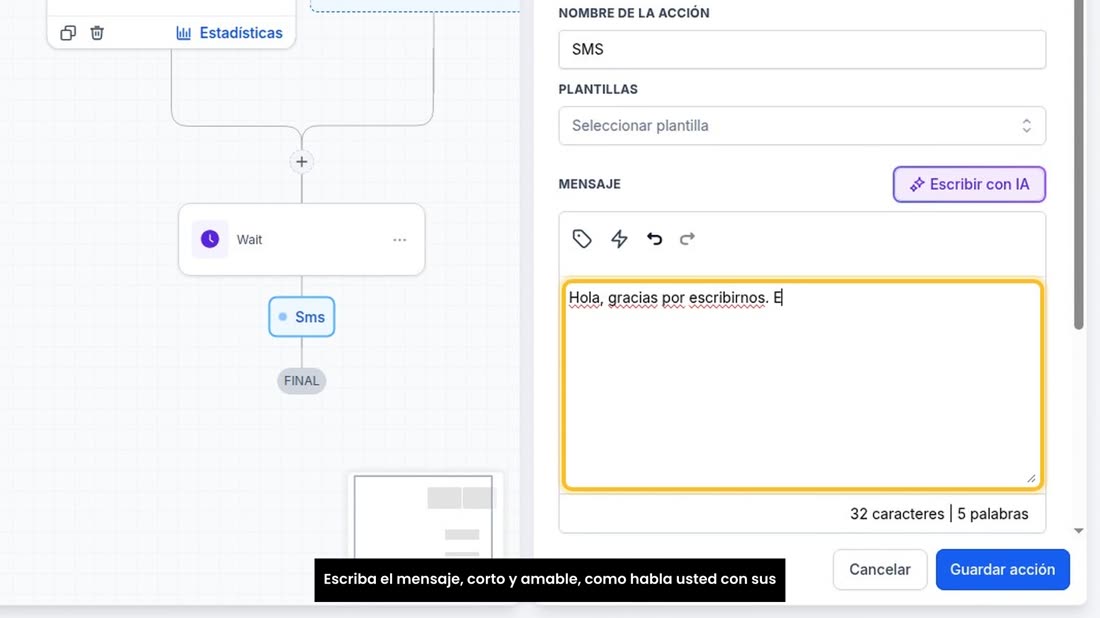This screenshot has width=1100, height=618.
Task: Open the lightning bolt dynamic content tool
Action: coord(619,239)
